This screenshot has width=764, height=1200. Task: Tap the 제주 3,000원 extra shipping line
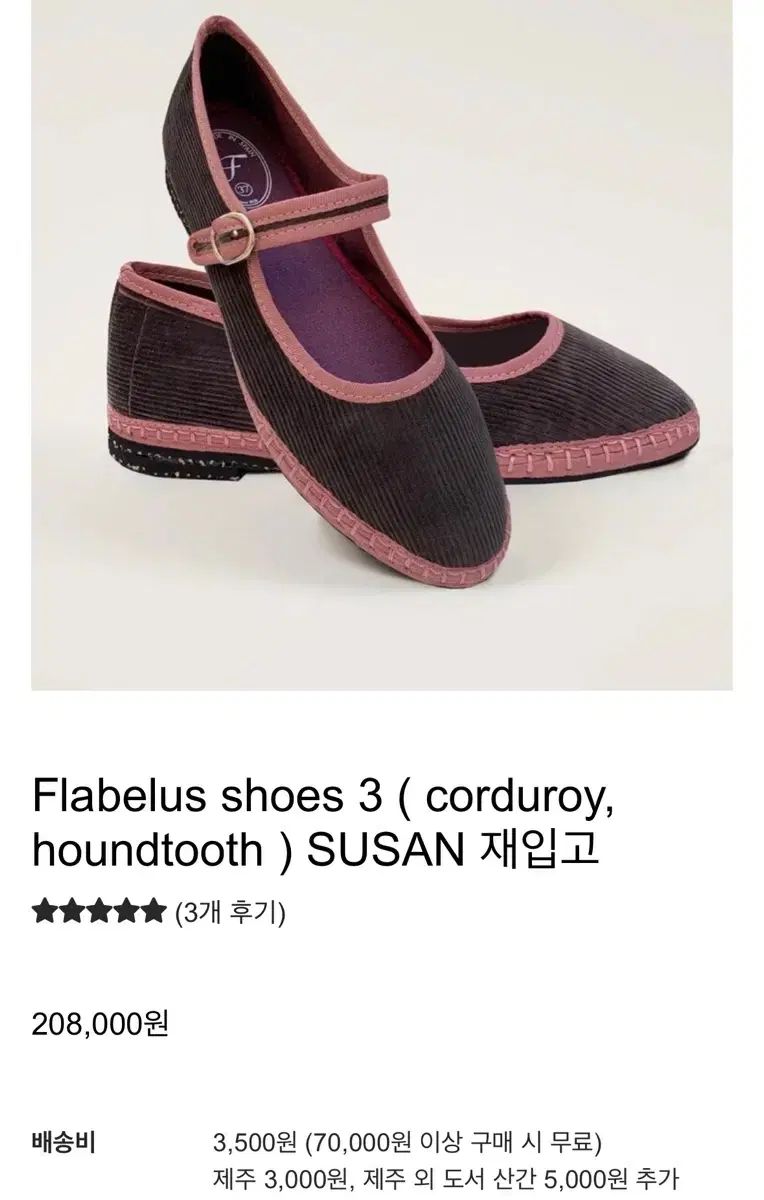446,1180
